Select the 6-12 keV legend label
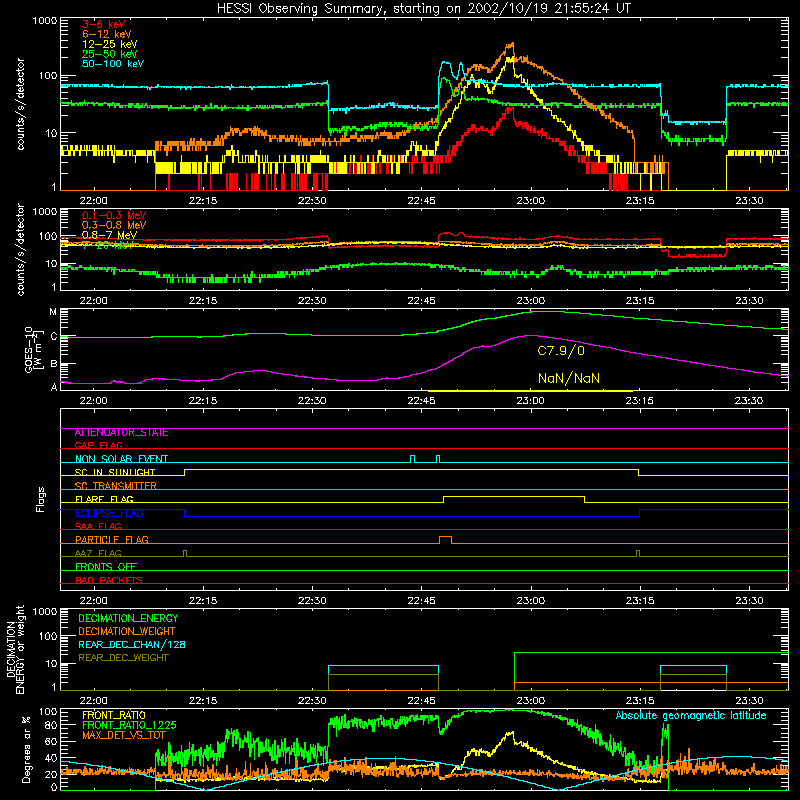The image size is (800, 800). [x=106, y=34]
